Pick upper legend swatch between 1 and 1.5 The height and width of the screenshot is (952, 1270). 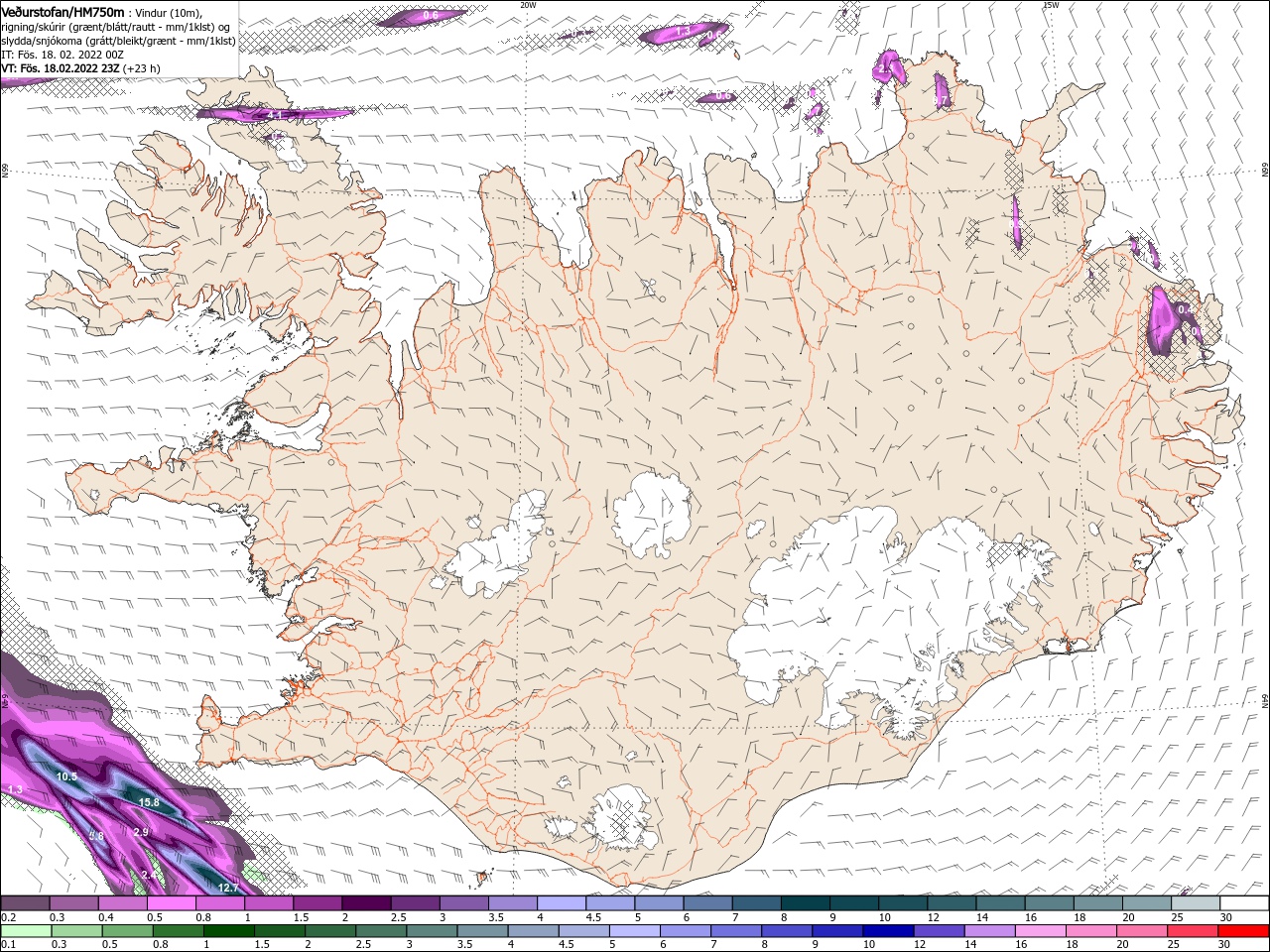pyautogui.click(x=269, y=903)
